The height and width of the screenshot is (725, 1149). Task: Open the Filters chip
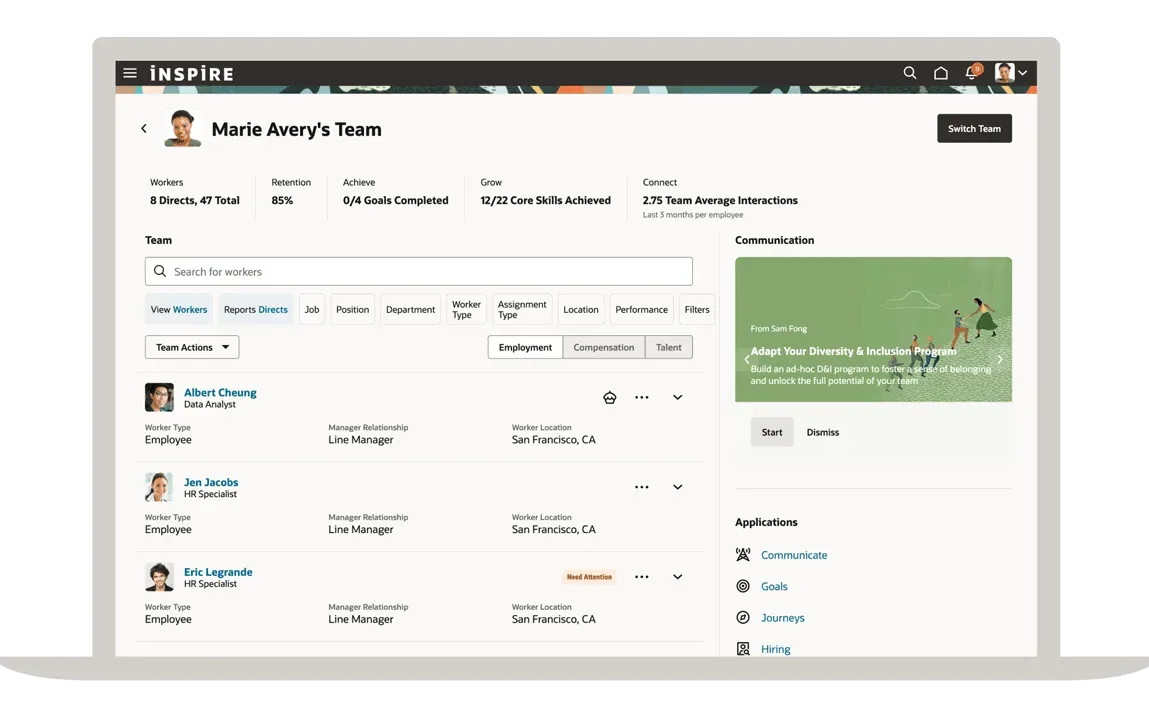point(697,309)
